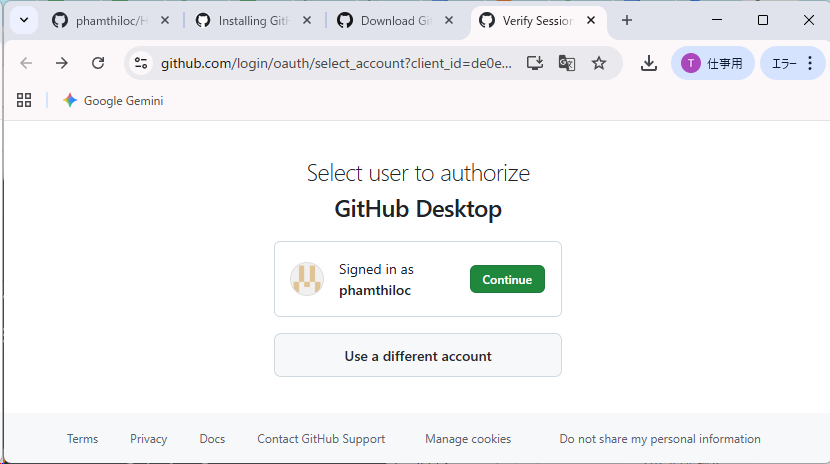Screen dimensions: 830x464
Task: Click the install app icon in address bar
Action: click(535, 63)
